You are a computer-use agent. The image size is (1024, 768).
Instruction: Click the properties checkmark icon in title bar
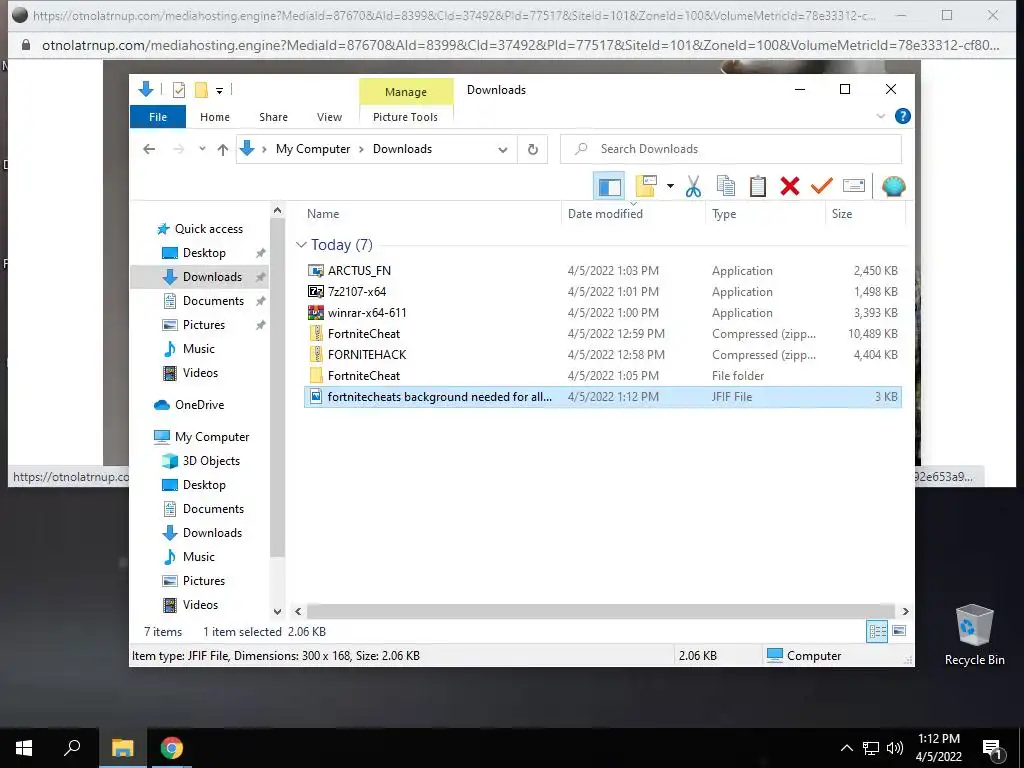tap(178, 90)
